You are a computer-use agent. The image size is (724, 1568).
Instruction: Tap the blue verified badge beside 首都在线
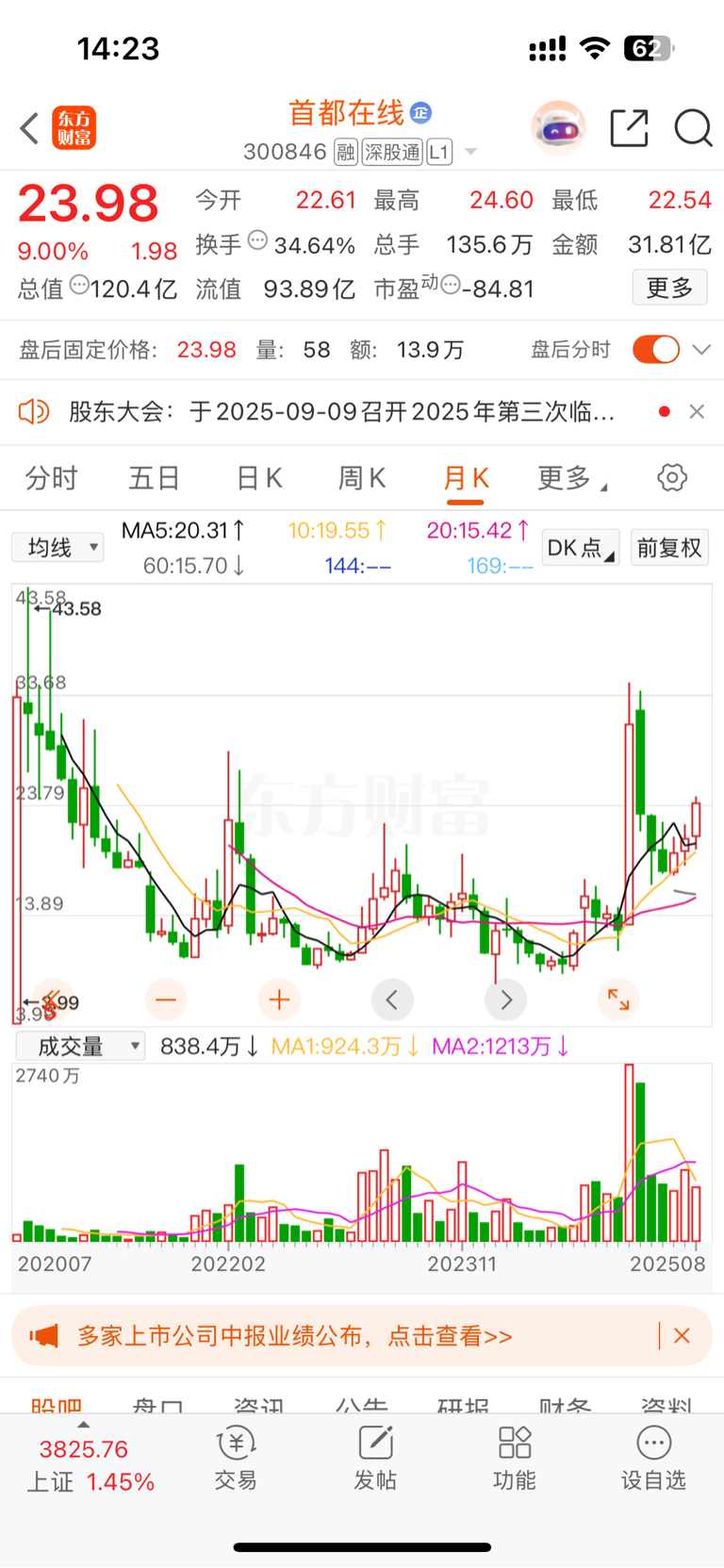420,113
